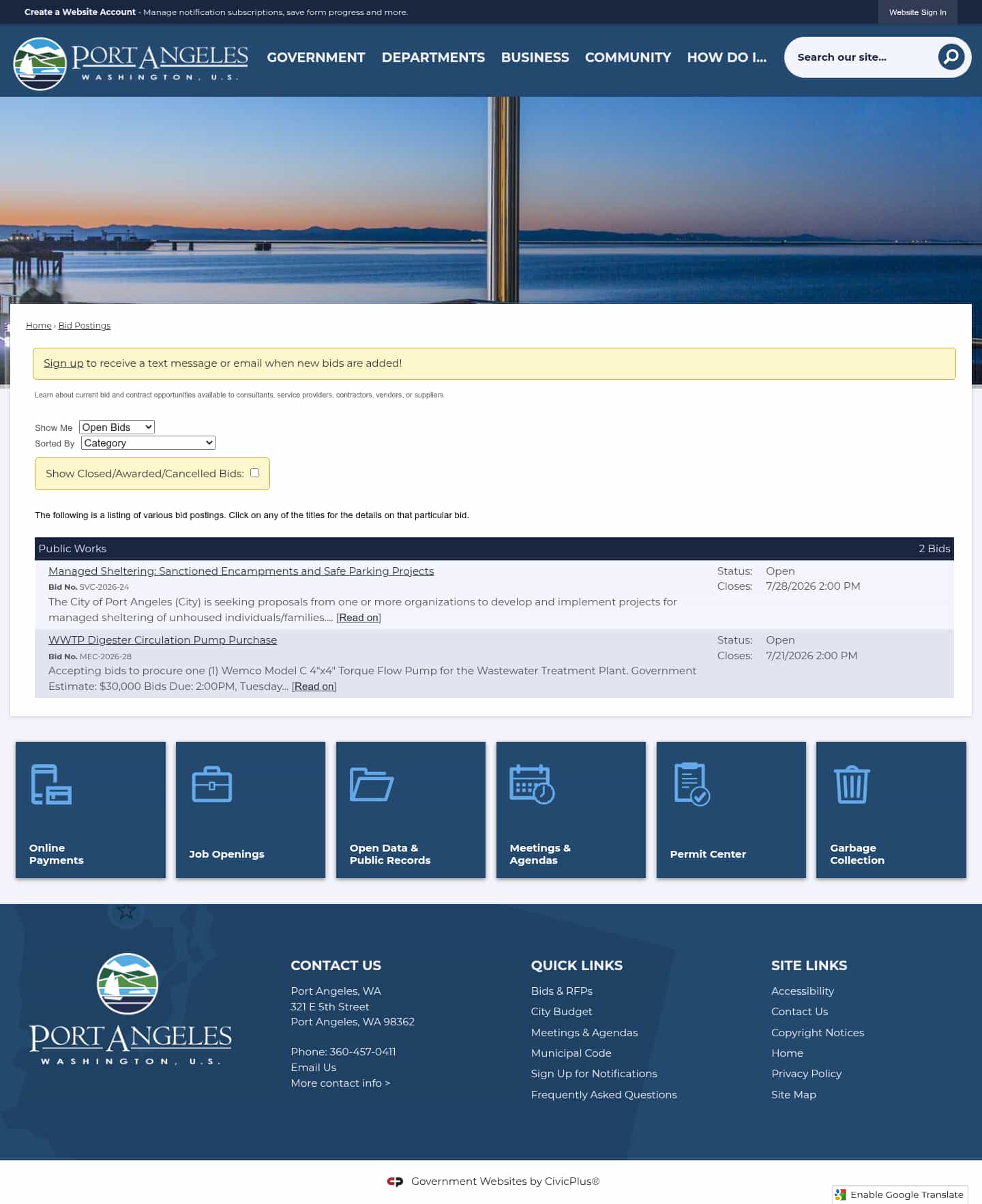This screenshot has height=1204, width=982.
Task: Click Website Sign In button
Action: [x=917, y=12]
